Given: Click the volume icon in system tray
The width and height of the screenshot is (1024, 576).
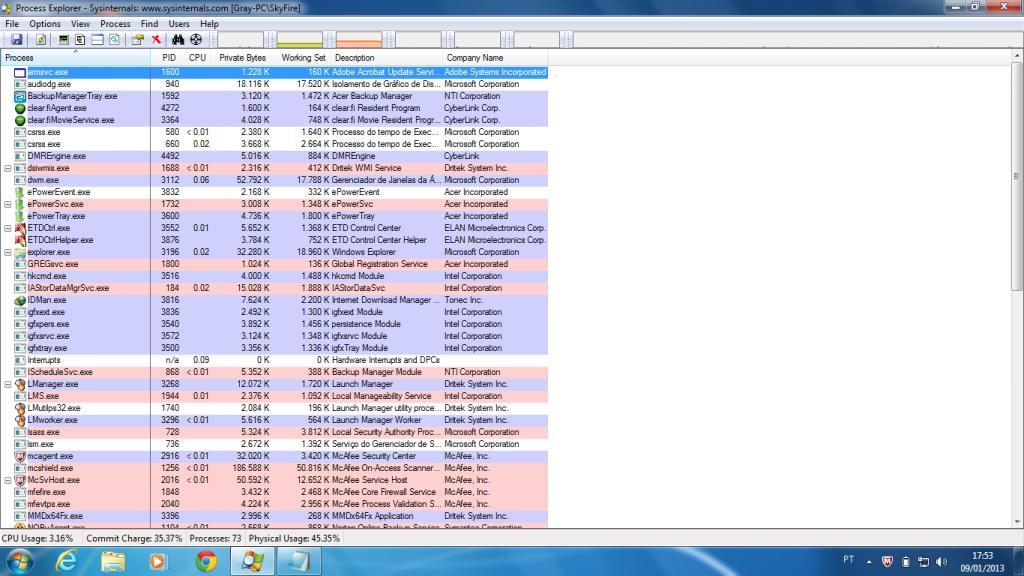Looking at the screenshot, I should click(941, 562).
